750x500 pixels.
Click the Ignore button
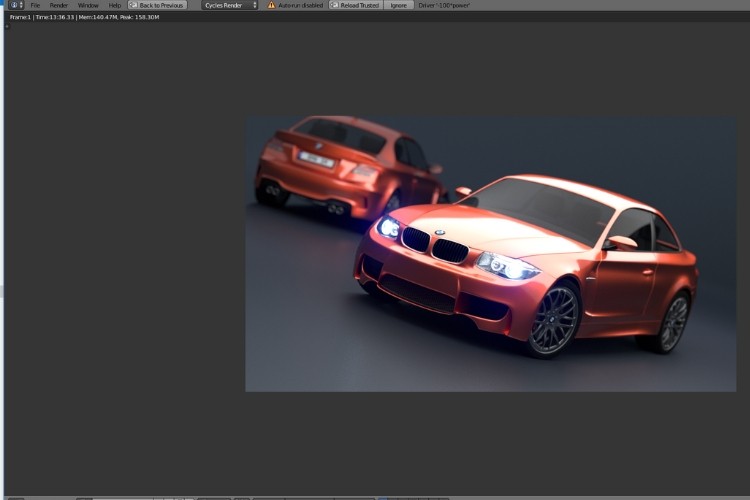point(398,5)
